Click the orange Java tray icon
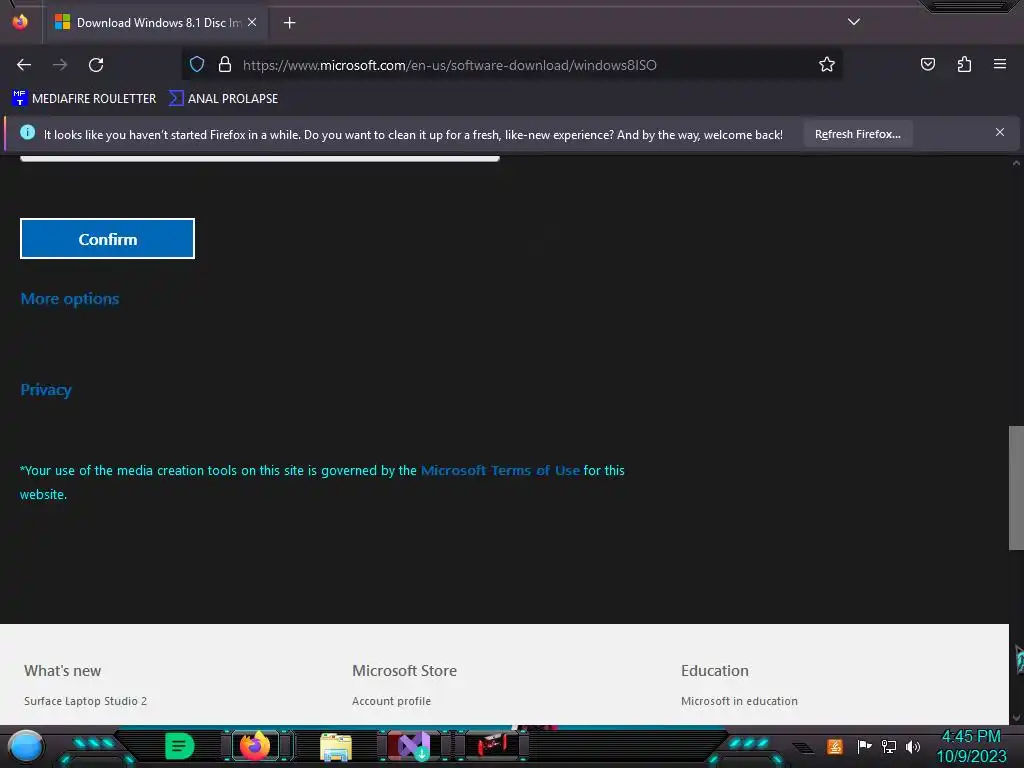The image size is (1024, 768). point(835,746)
